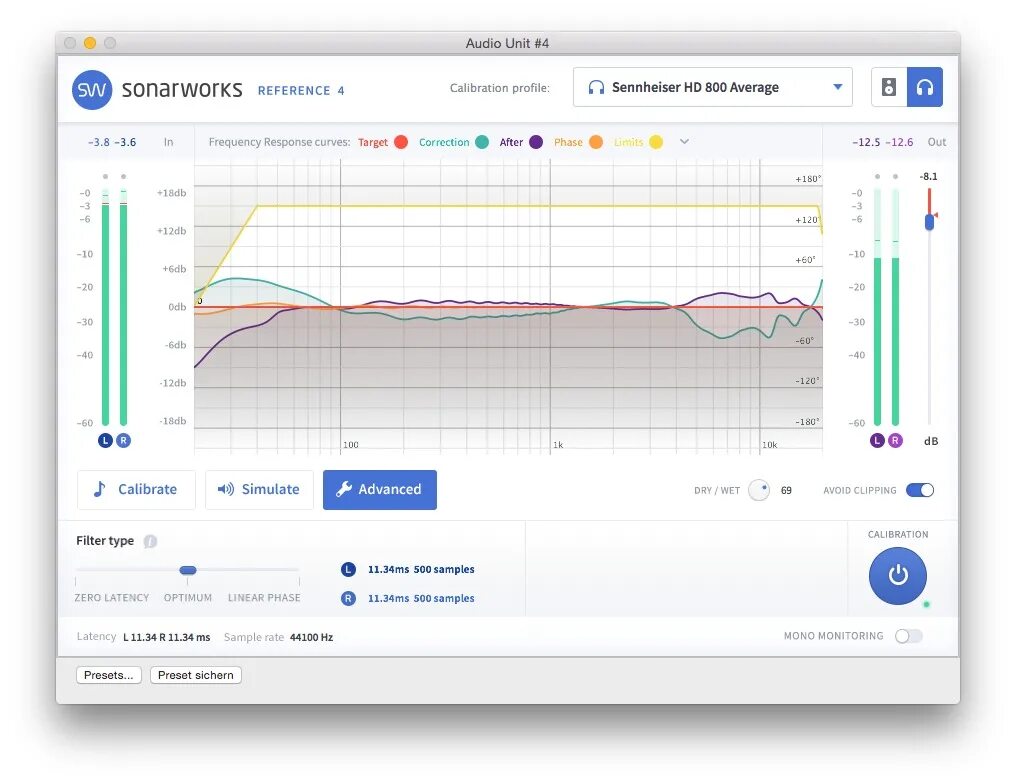Select Linear Phase filter type

264,597
